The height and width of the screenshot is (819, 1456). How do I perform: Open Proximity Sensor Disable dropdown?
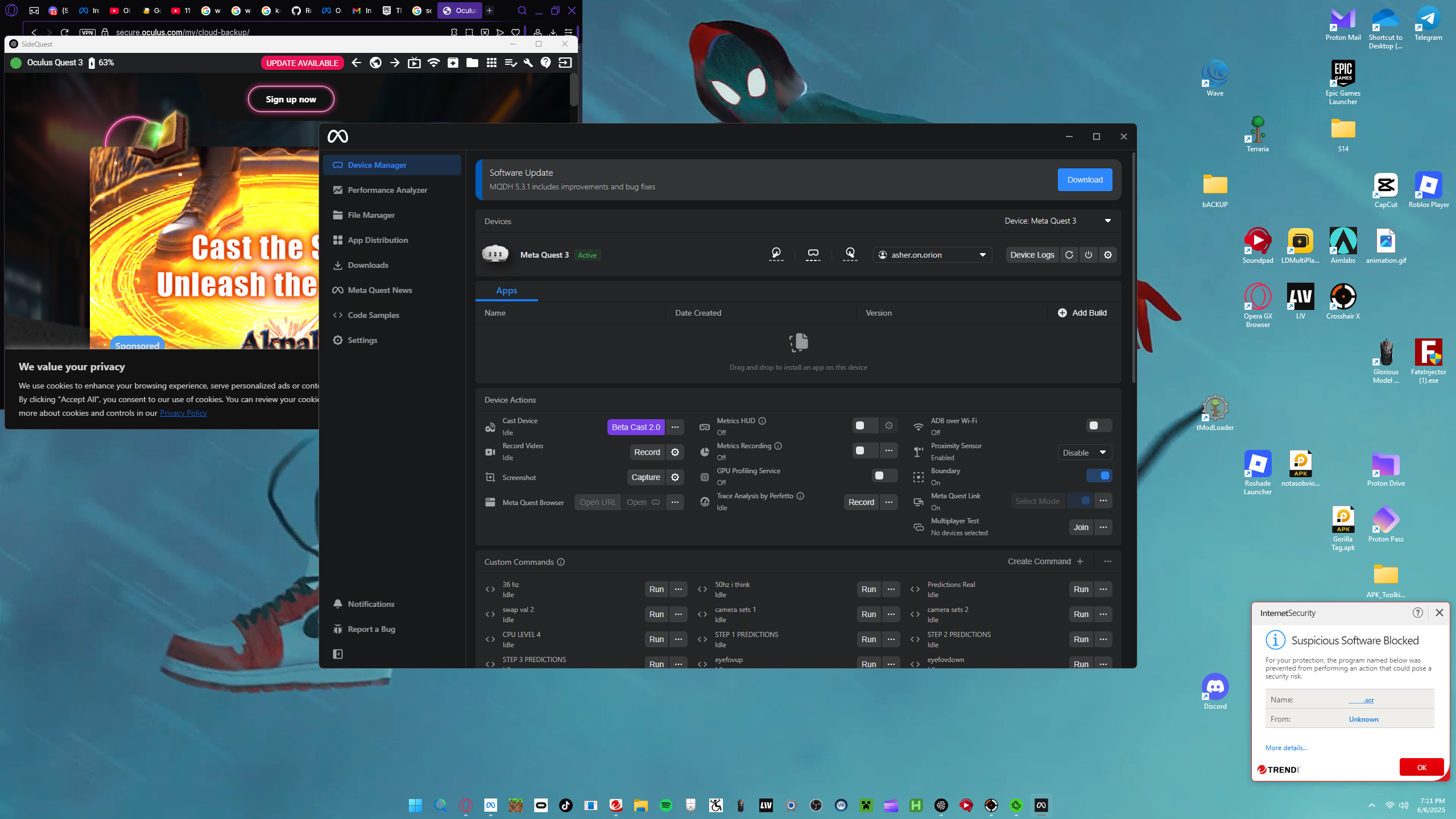click(x=1085, y=453)
